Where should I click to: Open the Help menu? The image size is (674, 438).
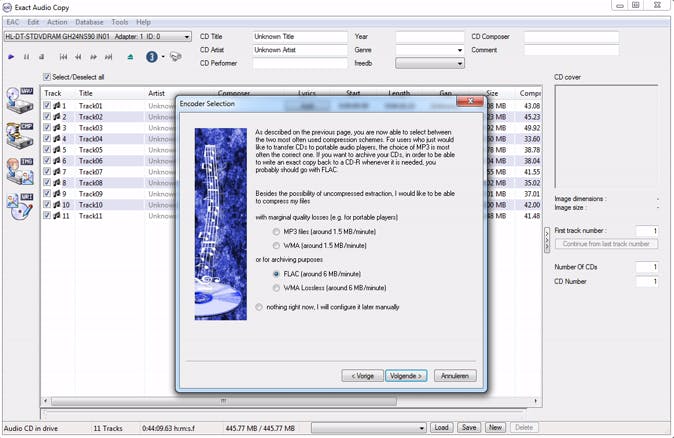[x=143, y=22]
